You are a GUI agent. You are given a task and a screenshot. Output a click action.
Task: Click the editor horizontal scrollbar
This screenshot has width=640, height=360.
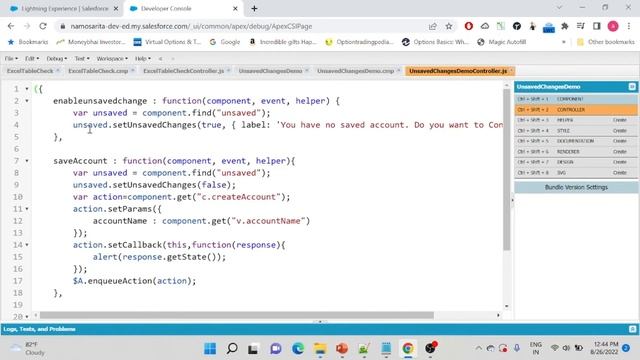(x=237, y=315)
